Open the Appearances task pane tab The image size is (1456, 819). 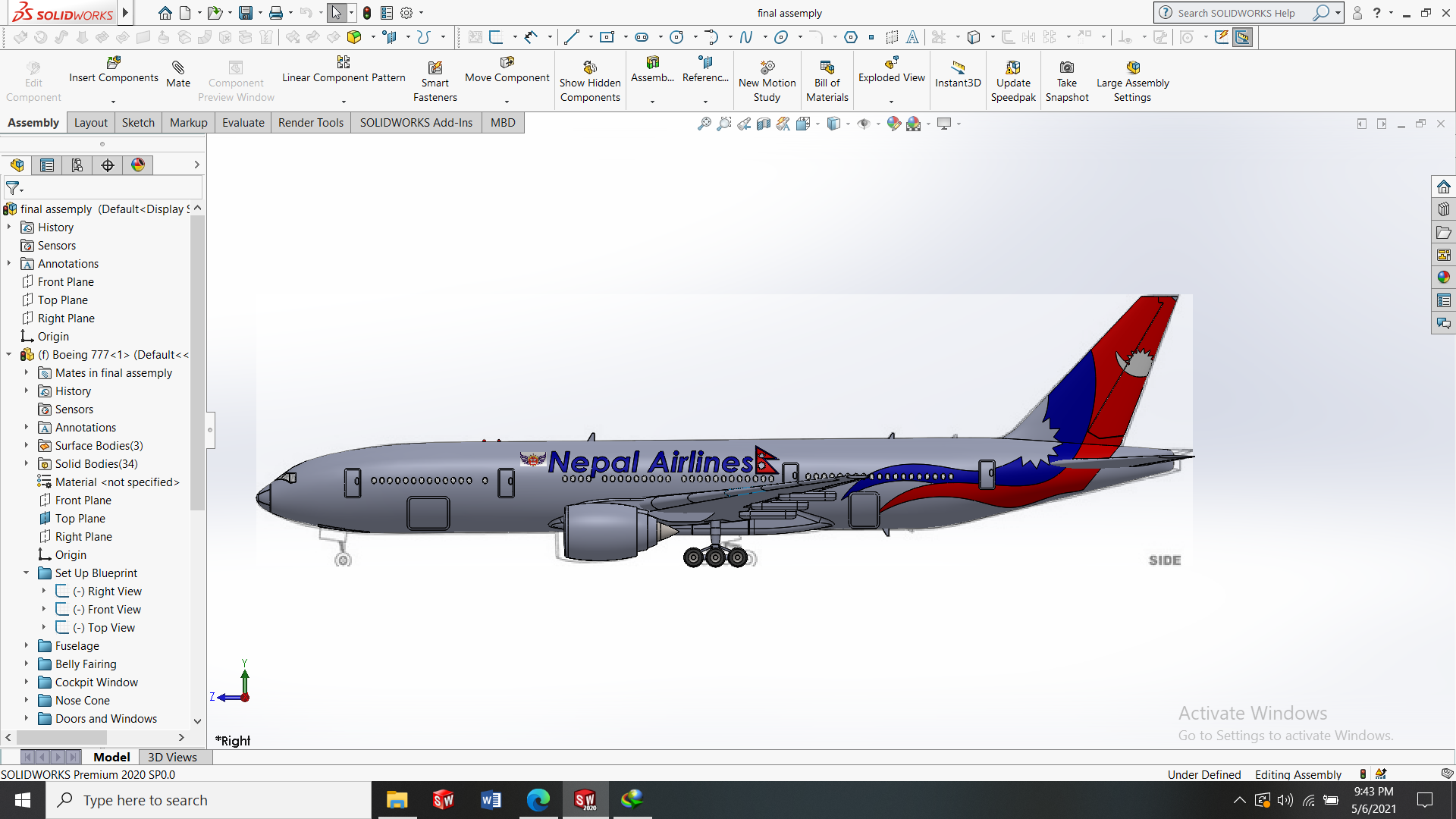tap(1443, 278)
